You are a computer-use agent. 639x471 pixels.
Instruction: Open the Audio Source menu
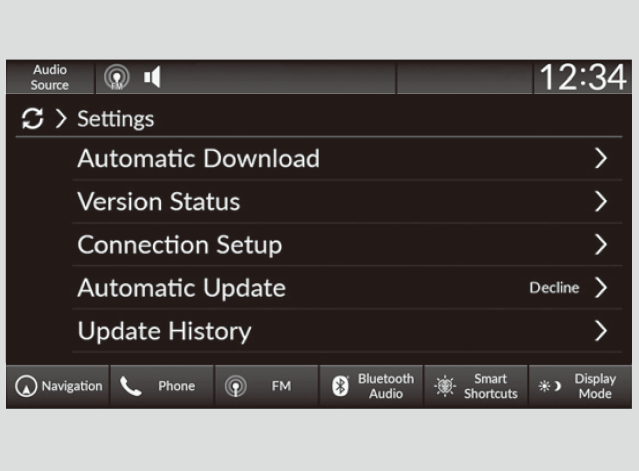tap(49, 78)
